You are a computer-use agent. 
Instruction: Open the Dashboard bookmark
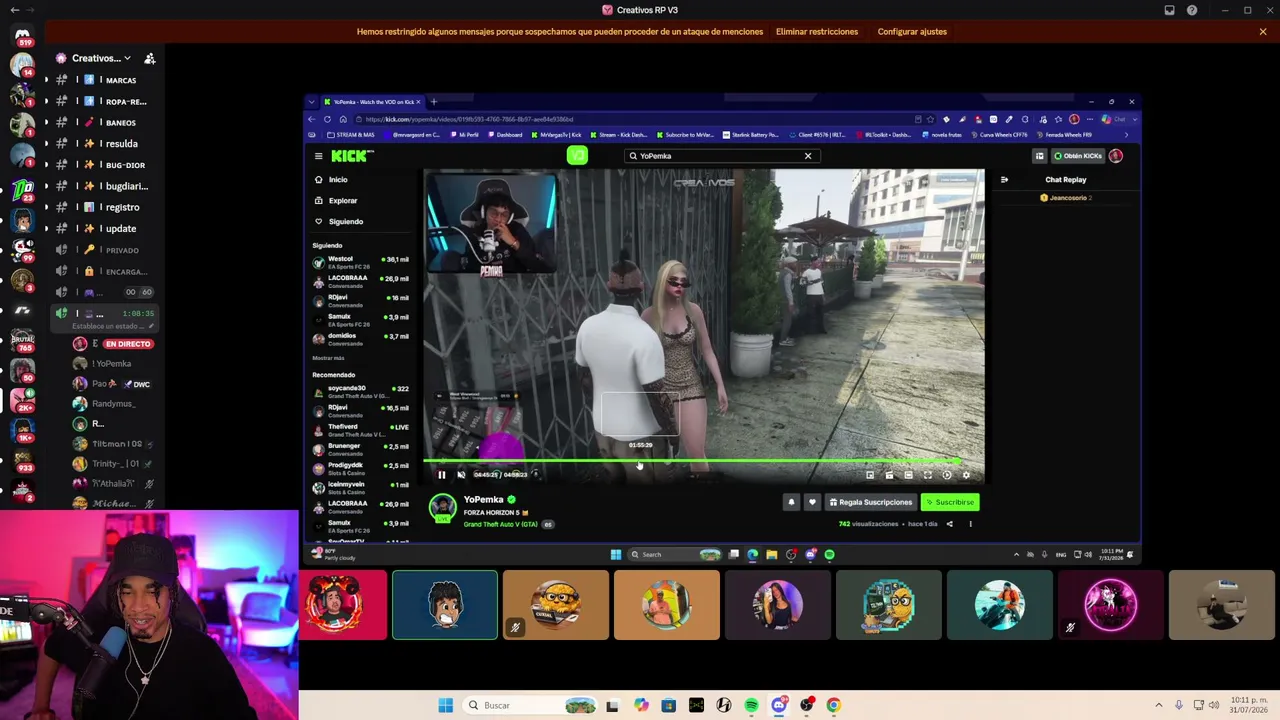(506, 135)
